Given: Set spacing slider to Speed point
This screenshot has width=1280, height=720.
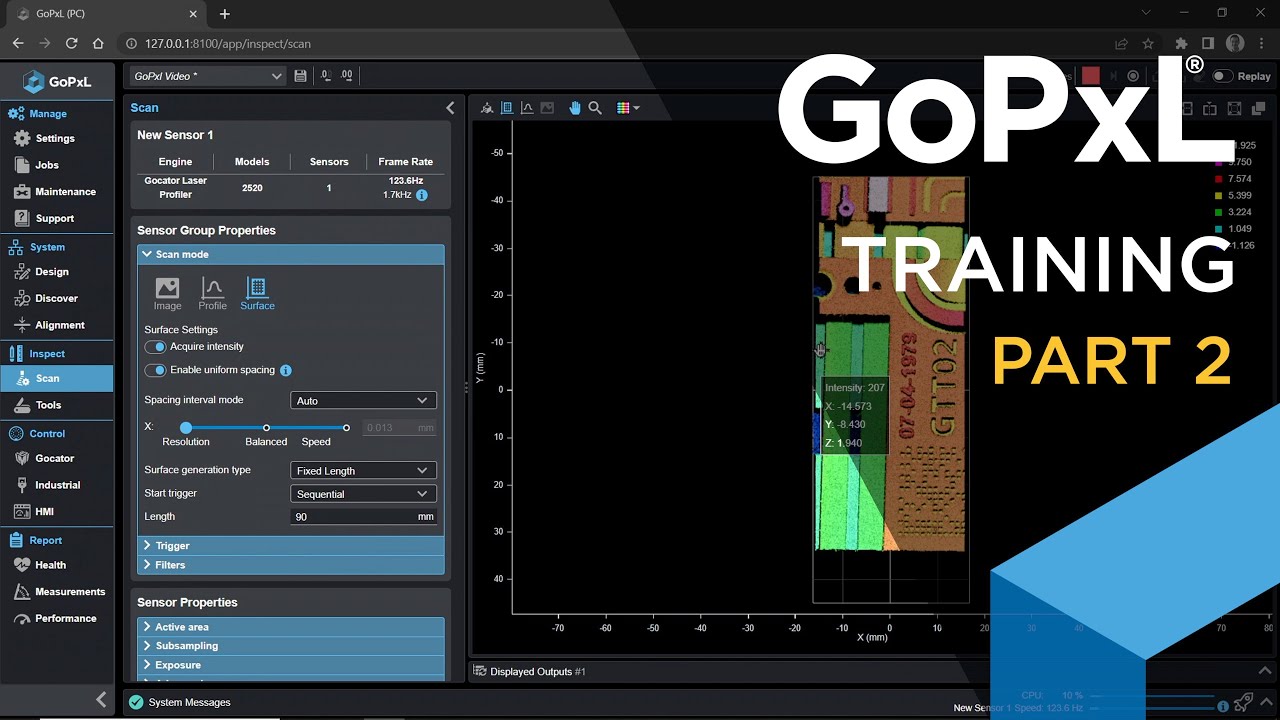Looking at the screenshot, I should pyautogui.click(x=346, y=428).
